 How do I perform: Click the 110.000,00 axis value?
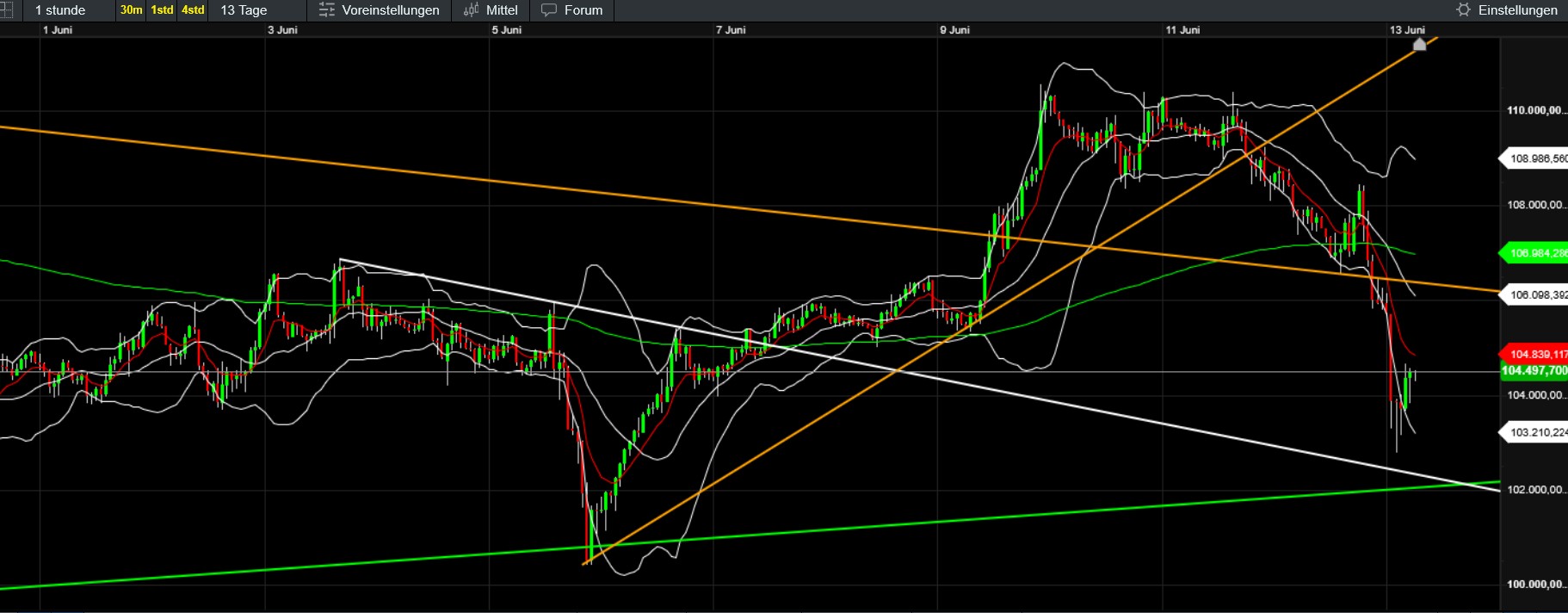click(x=1536, y=110)
